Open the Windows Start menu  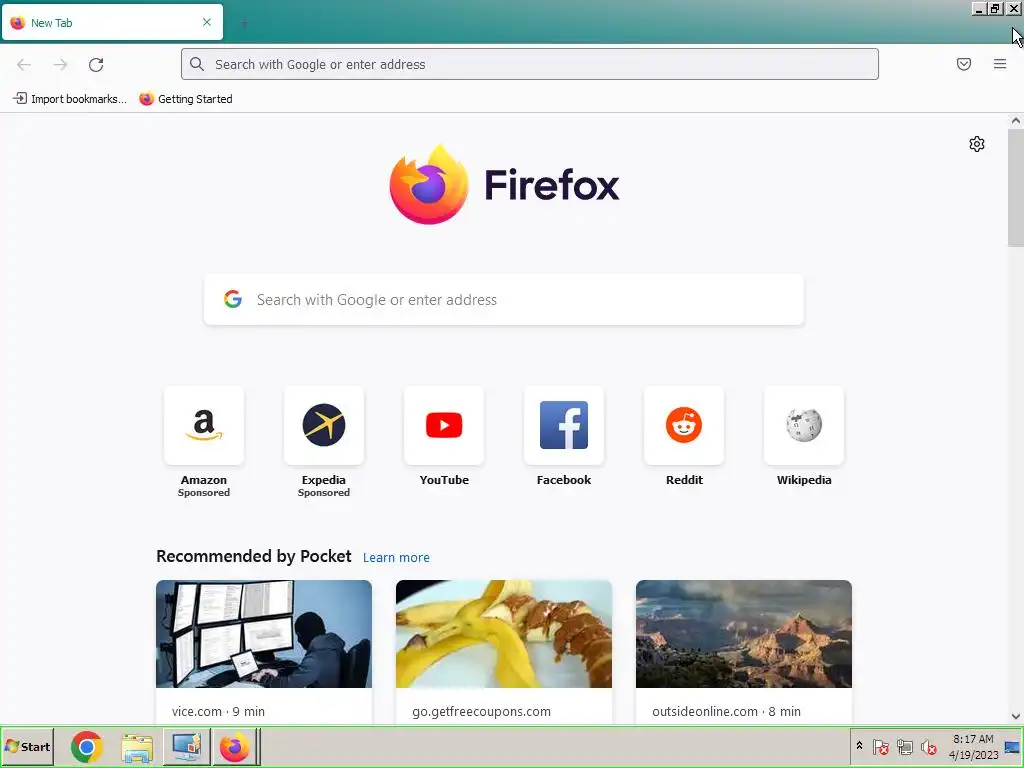(27, 746)
